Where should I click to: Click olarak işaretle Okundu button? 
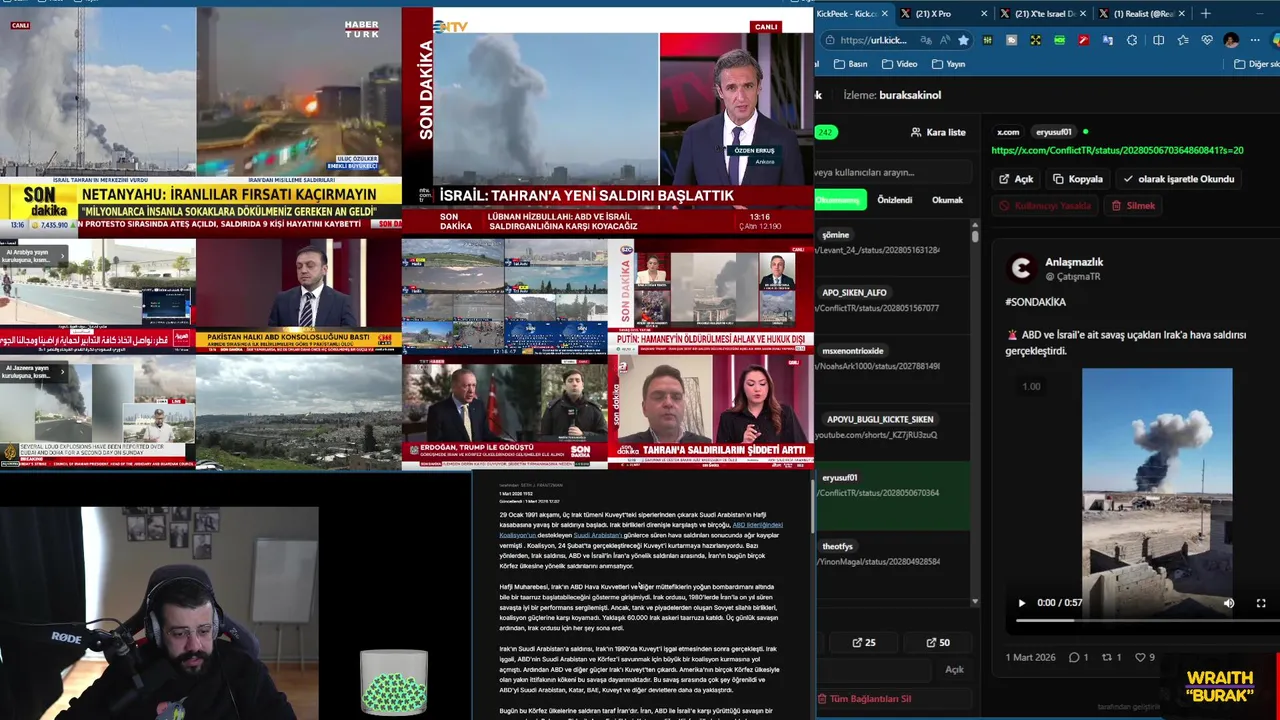pos(1179,179)
